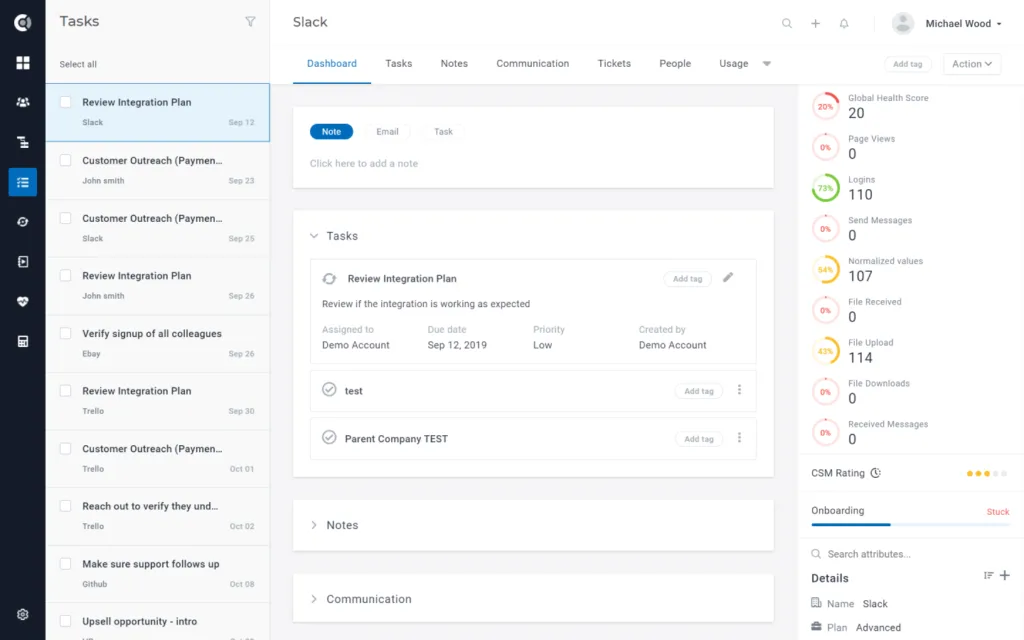The height and width of the screenshot is (640, 1024).
Task: Select the Email composer option
Action: pos(387,131)
